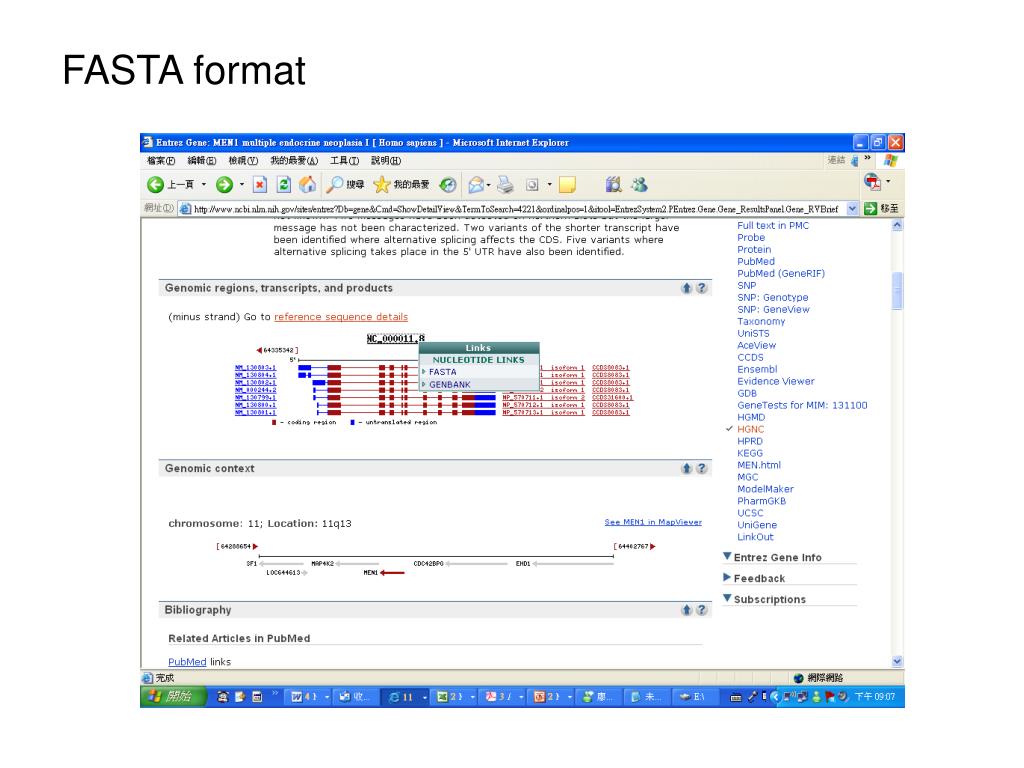Open the Word taskbar group button
This screenshot has height=768, width=1024.
point(310,697)
